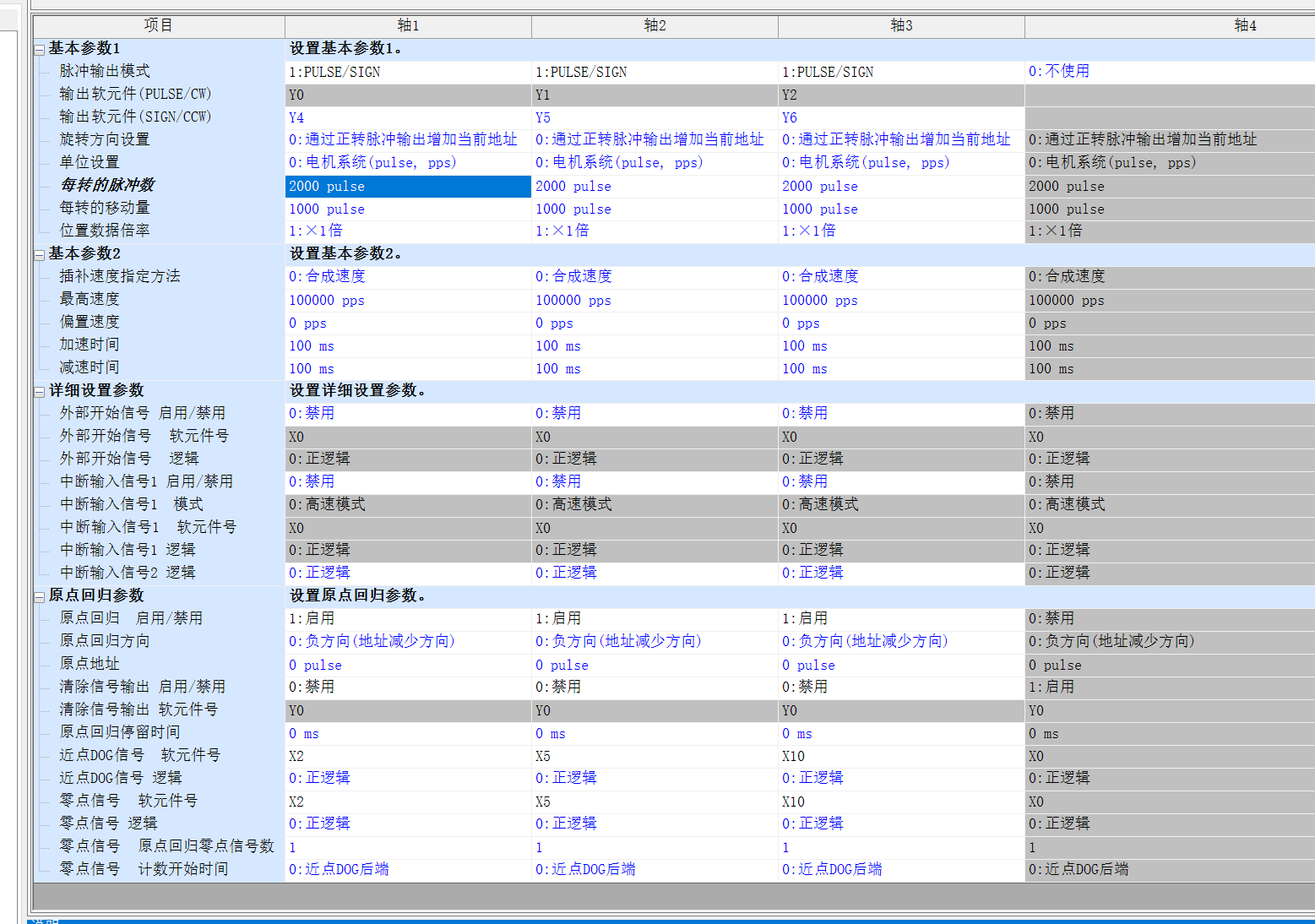Collapse the 原点回归参数 group
Image resolution: width=1315 pixels, height=924 pixels.
tap(39, 597)
